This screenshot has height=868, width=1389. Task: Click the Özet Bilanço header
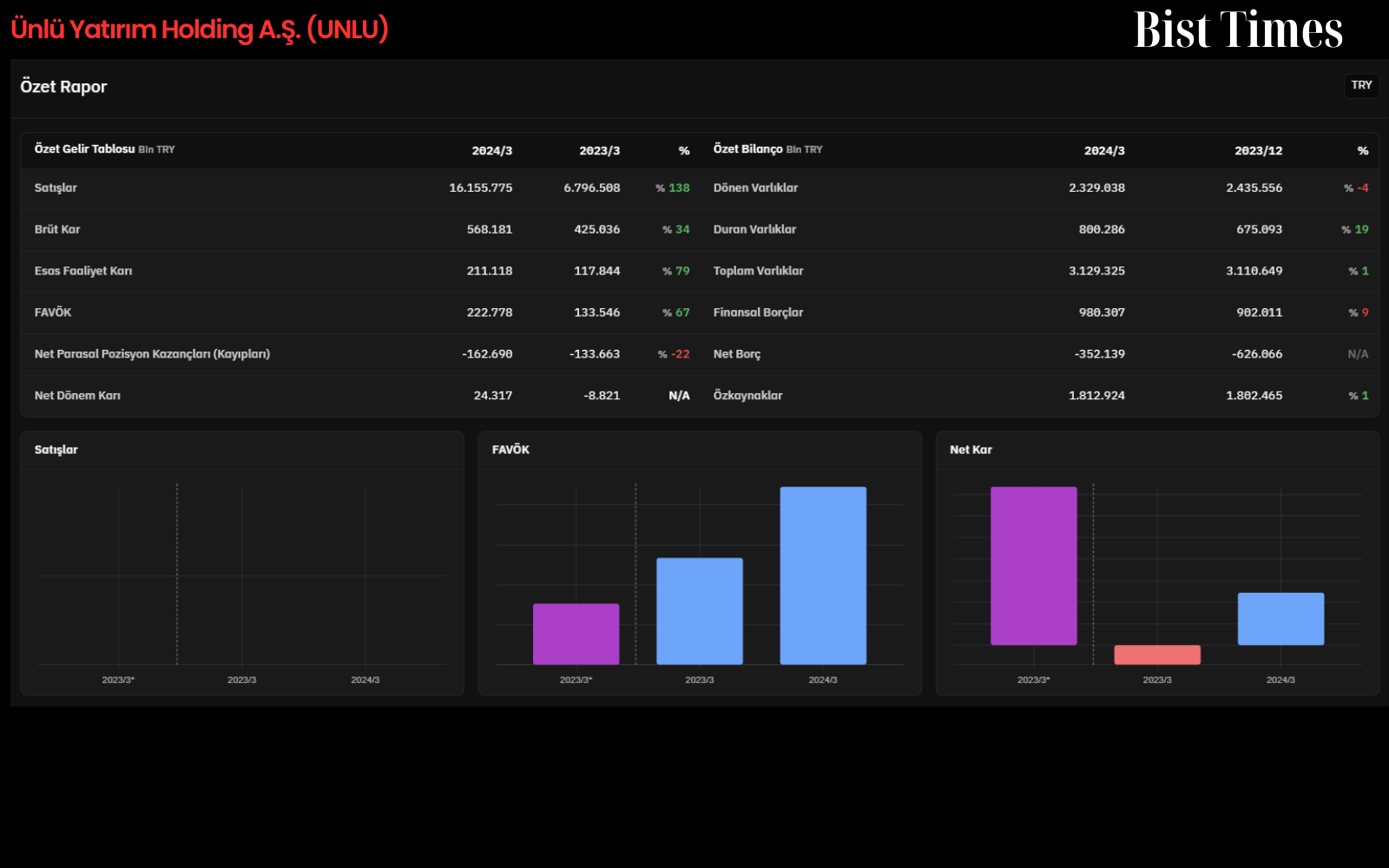coord(767,149)
